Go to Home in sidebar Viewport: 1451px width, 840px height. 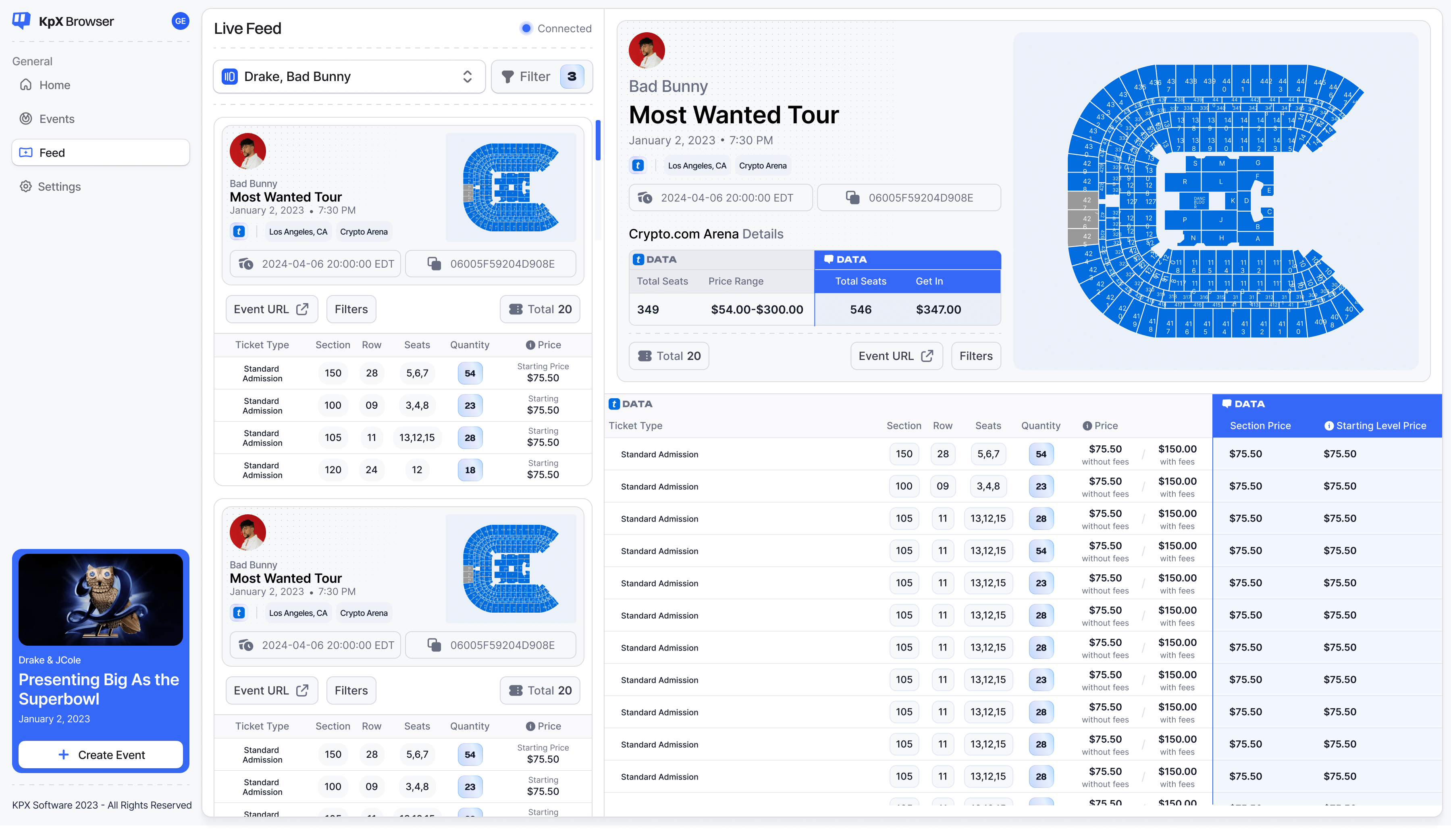click(101, 85)
